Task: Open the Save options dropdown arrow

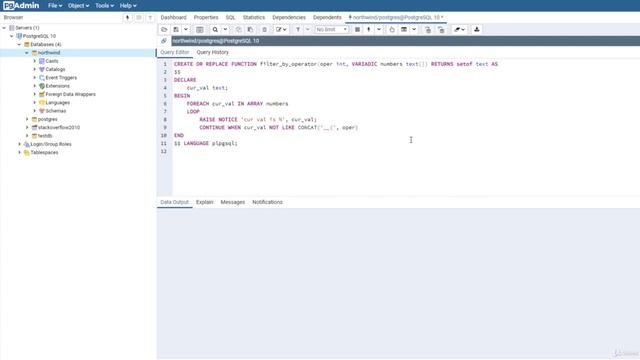Action: (186, 29)
